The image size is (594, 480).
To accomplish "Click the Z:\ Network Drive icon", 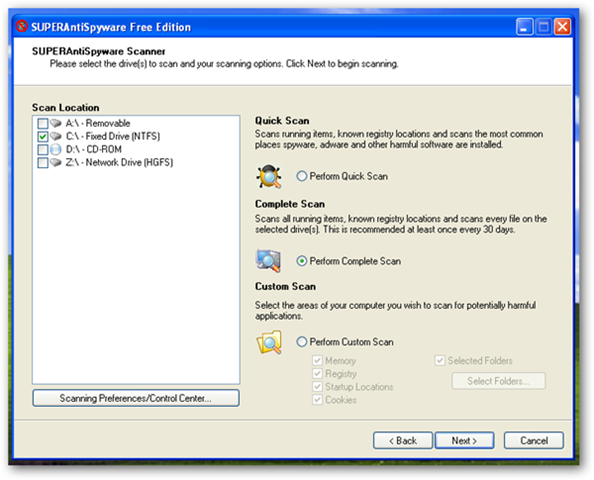I will coord(56,163).
